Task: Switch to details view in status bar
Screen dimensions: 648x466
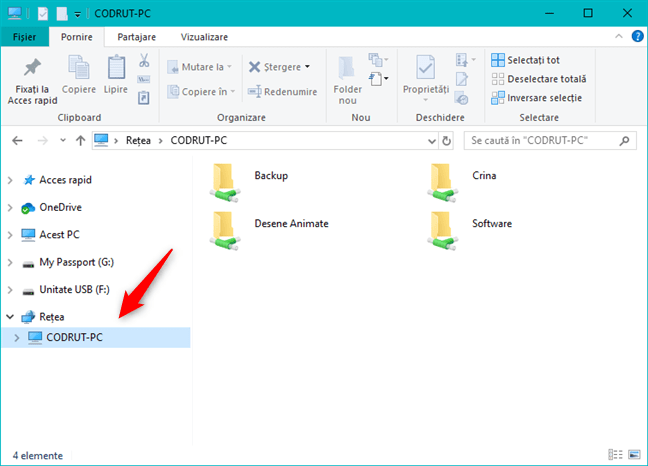Action: [613, 456]
